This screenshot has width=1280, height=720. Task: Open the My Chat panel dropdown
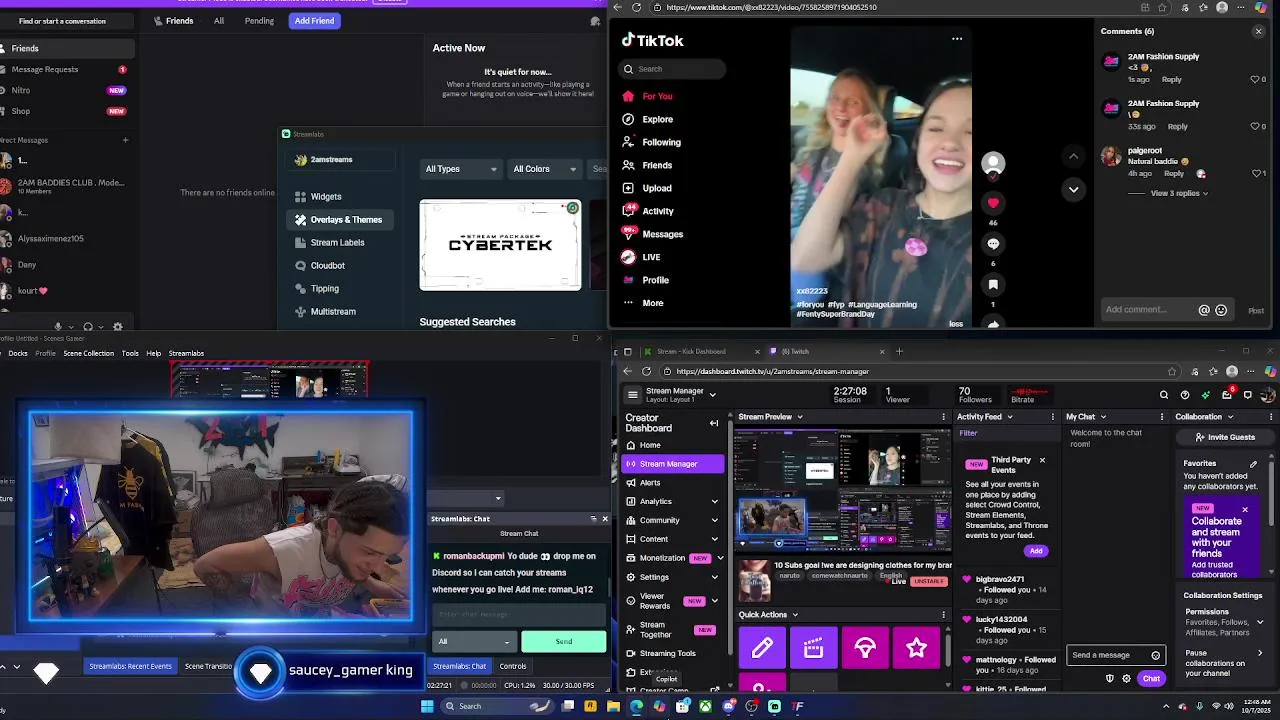pos(1103,417)
